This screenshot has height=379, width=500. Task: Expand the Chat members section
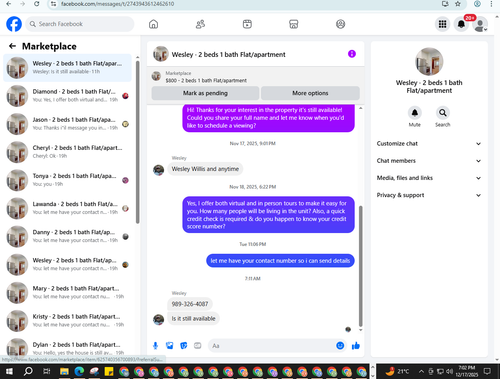(x=429, y=161)
